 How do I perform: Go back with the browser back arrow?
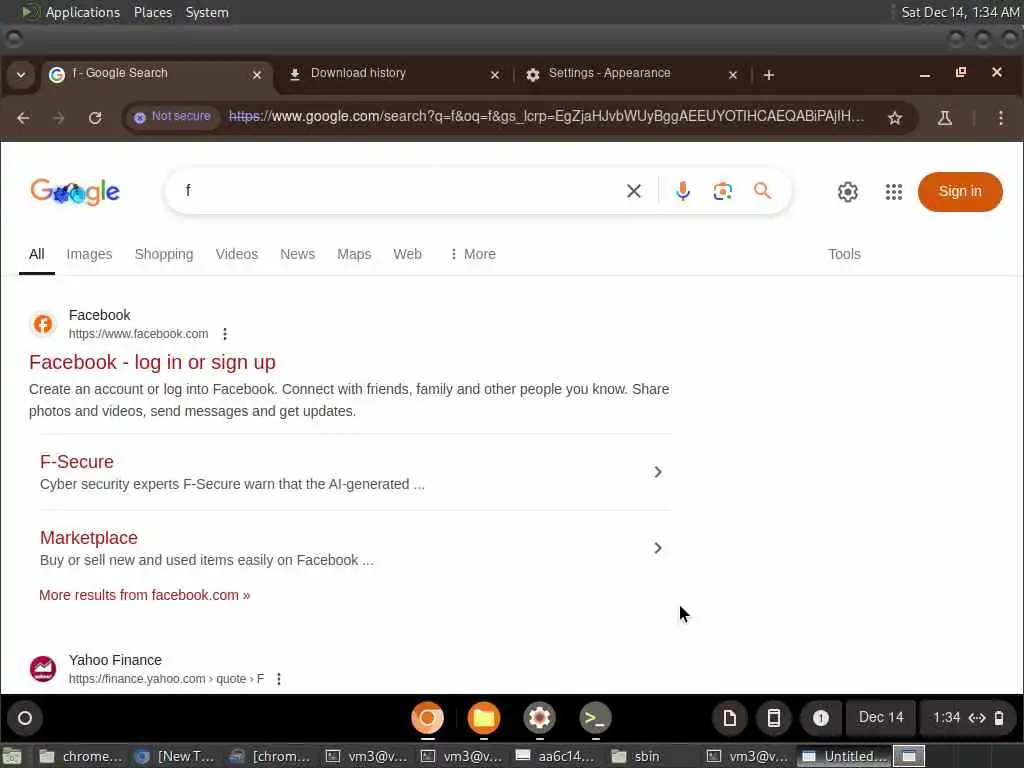coord(23,118)
